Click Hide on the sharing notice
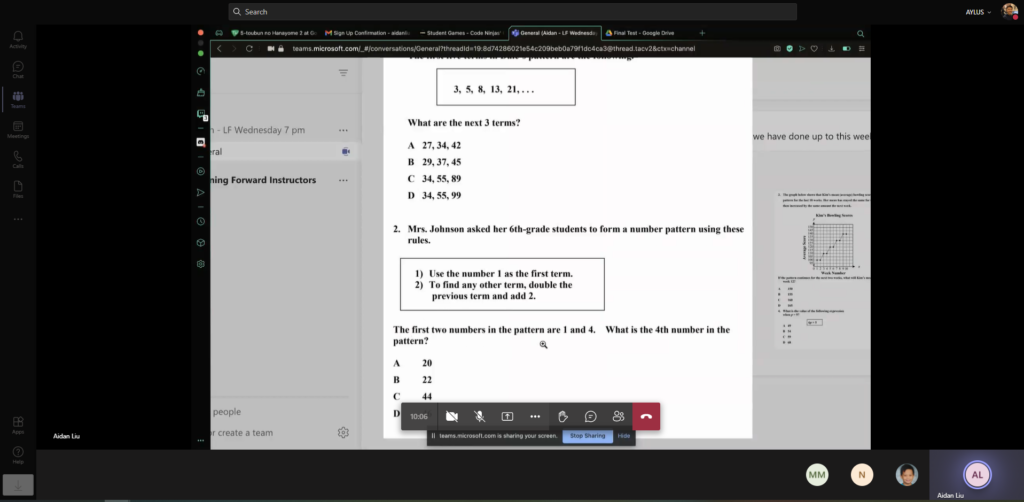This screenshot has width=1024, height=502. (624, 435)
